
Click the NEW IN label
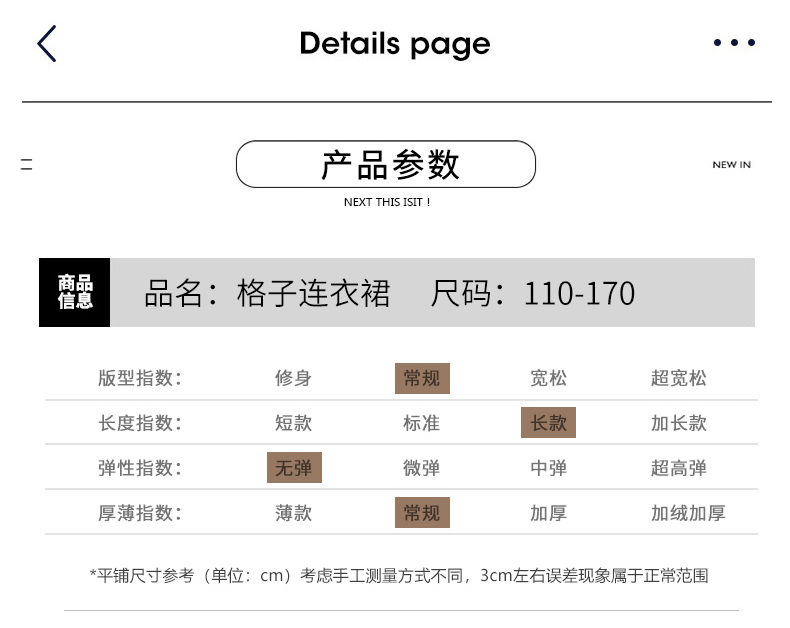click(x=731, y=165)
